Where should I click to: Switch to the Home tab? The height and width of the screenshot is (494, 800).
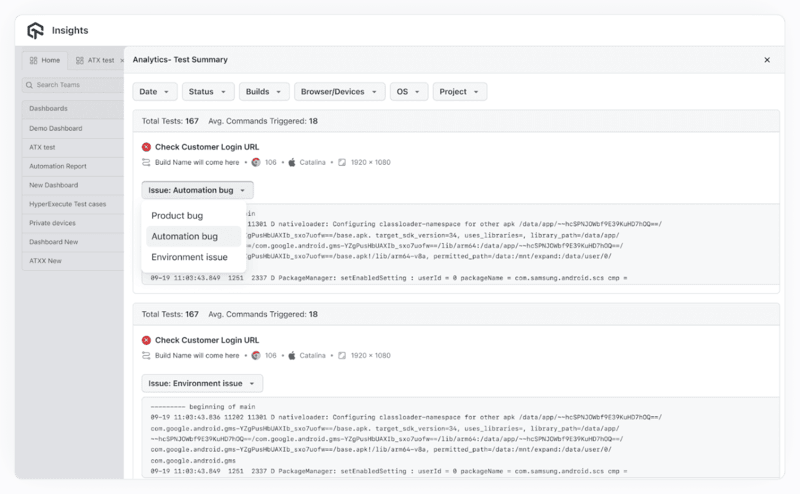(45, 60)
